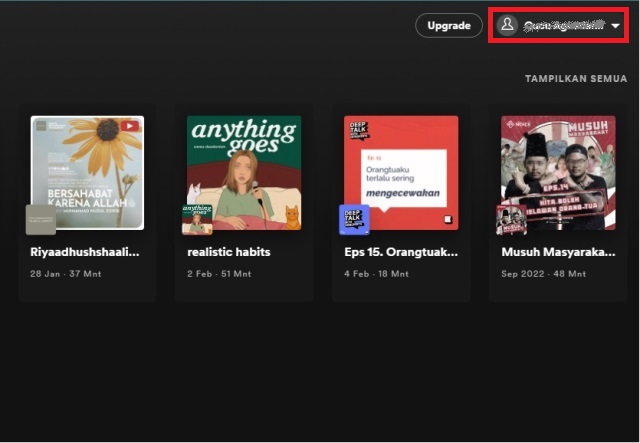Open the Deep Talk episode 15 cover
This screenshot has width=640, height=443.
(x=401, y=173)
